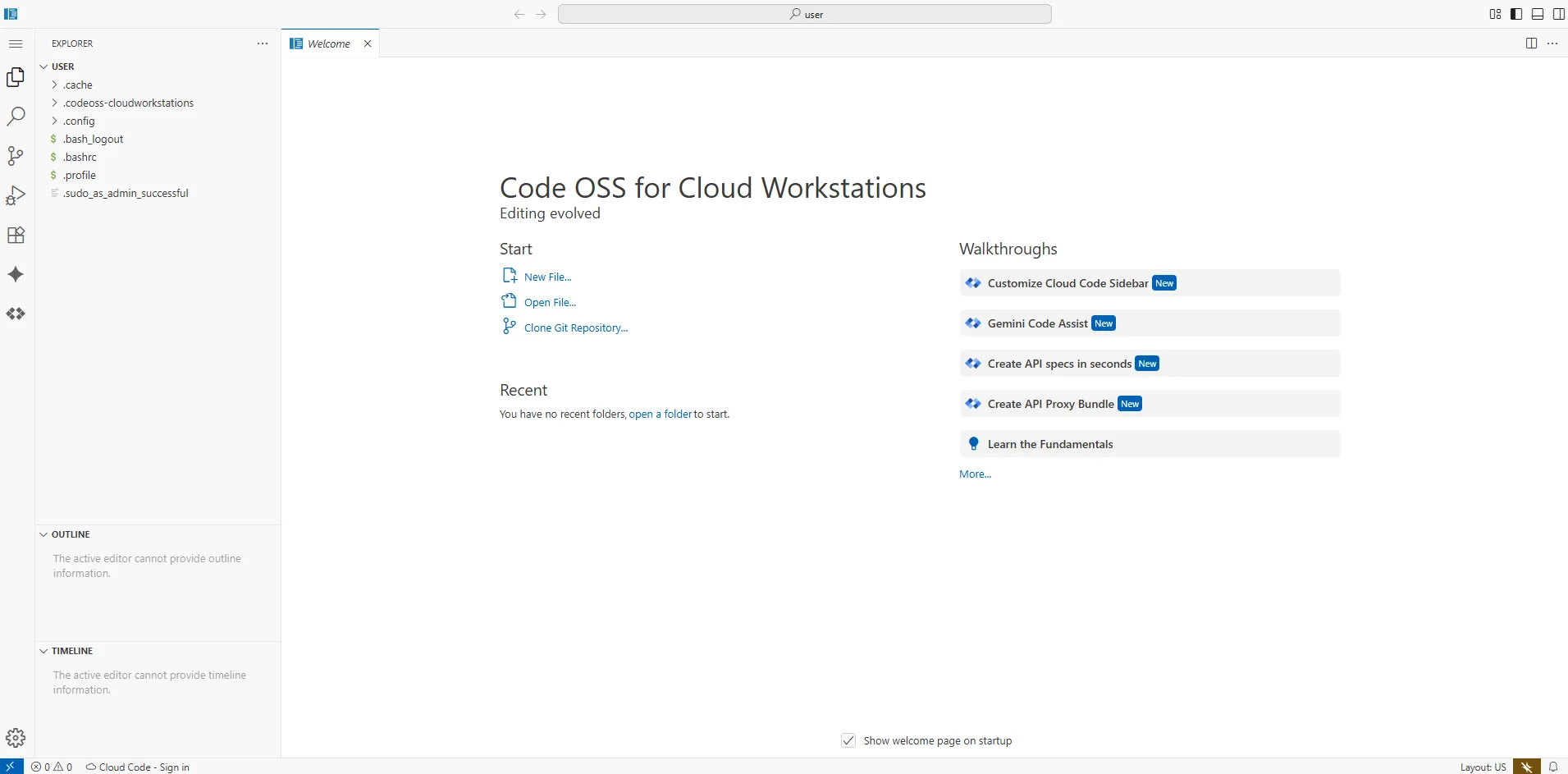Expand the .config folder
This screenshot has width=1568, height=774.
click(158, 121)
